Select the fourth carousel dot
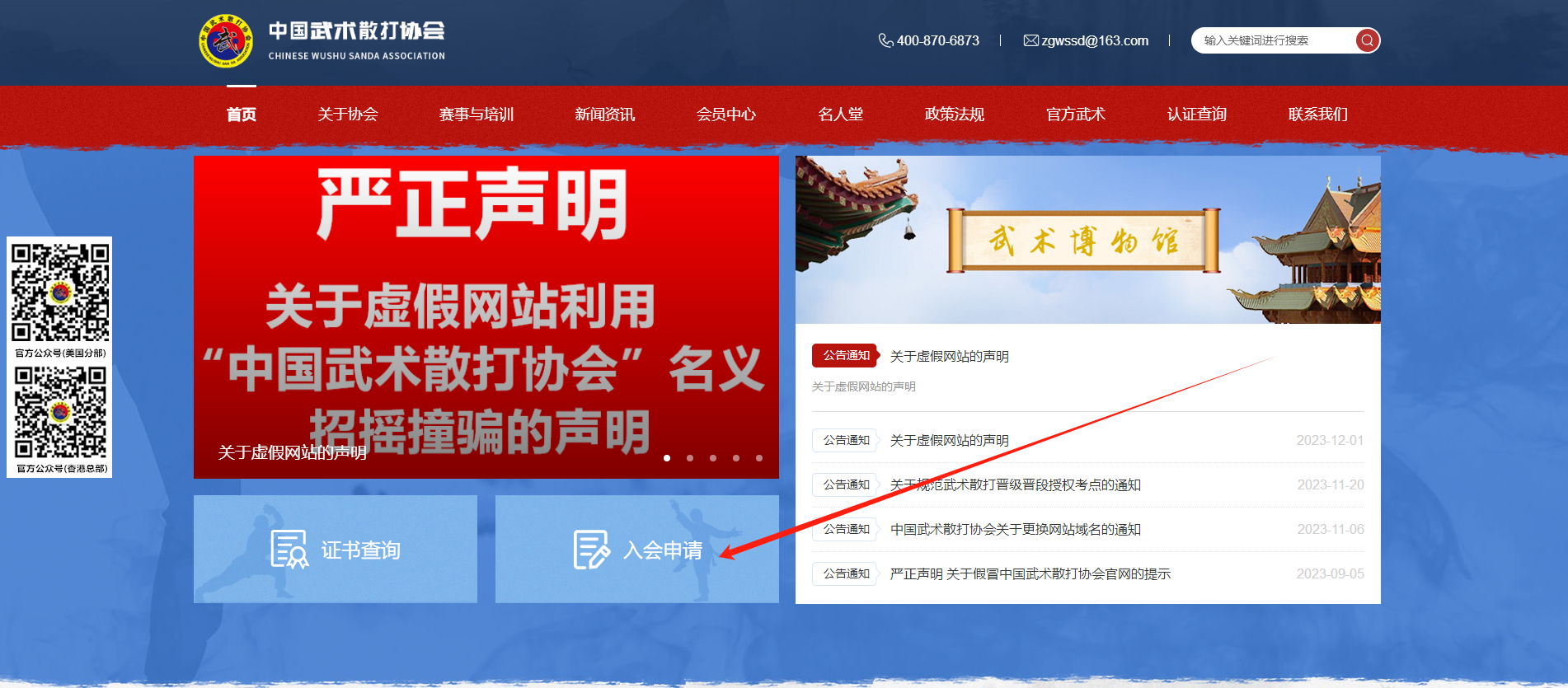Screen dimensions: 1568x688 coord(736,458)
